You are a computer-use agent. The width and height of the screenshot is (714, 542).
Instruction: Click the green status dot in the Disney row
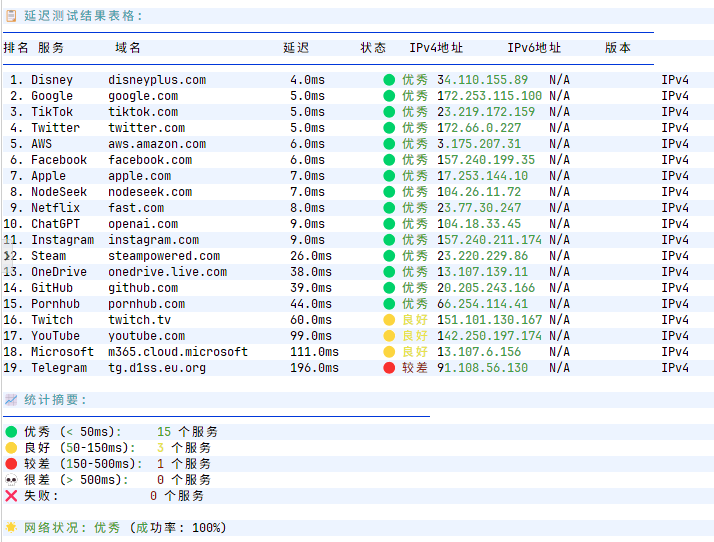click(x=389, y=80)
